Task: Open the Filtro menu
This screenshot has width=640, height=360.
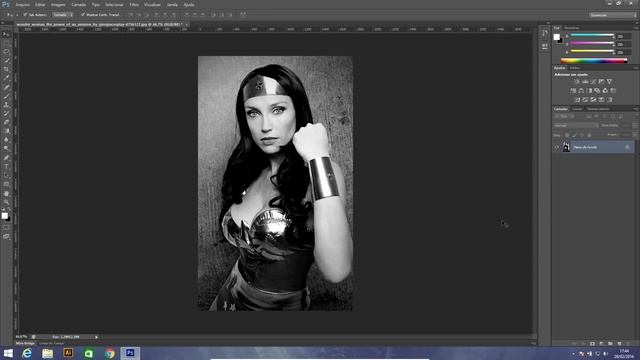Action: click(x=134, y=5)
